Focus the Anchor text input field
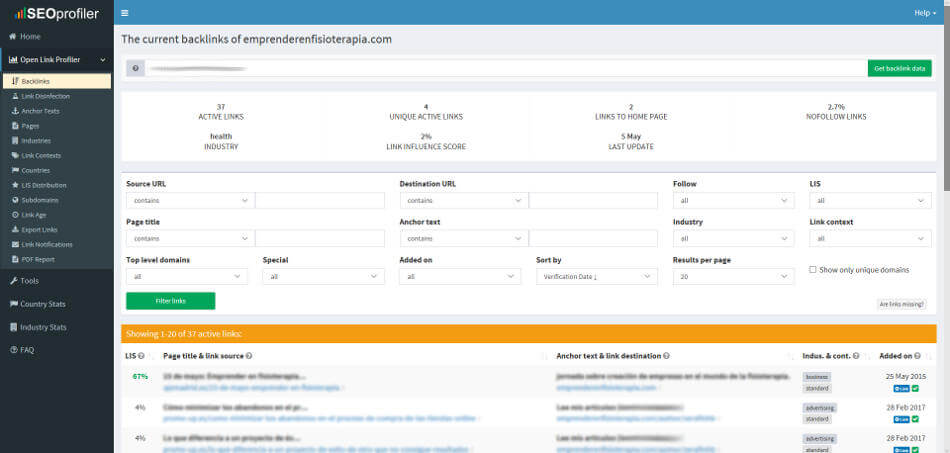This screenshot has width=950, height=453. click(593, 239)
